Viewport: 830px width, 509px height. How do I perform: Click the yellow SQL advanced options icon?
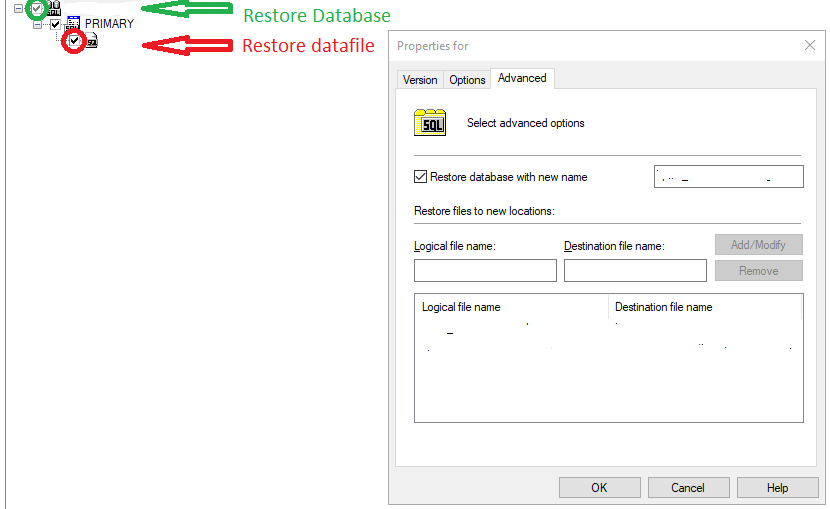click(430, 123)
